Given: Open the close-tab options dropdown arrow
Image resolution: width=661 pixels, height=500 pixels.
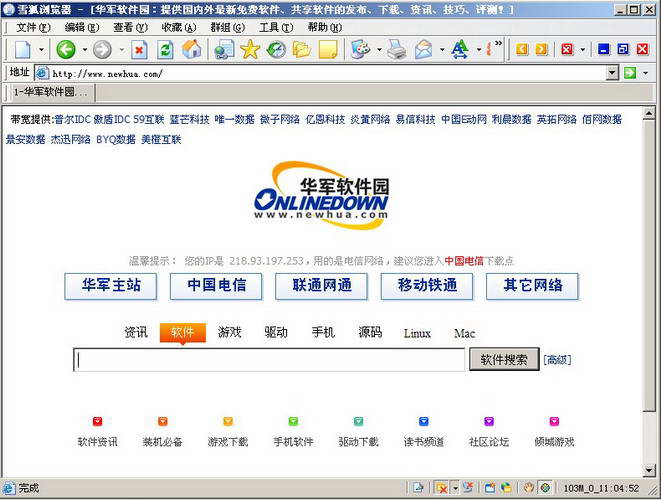Looking at the screenshot, I should click(583, 50).
